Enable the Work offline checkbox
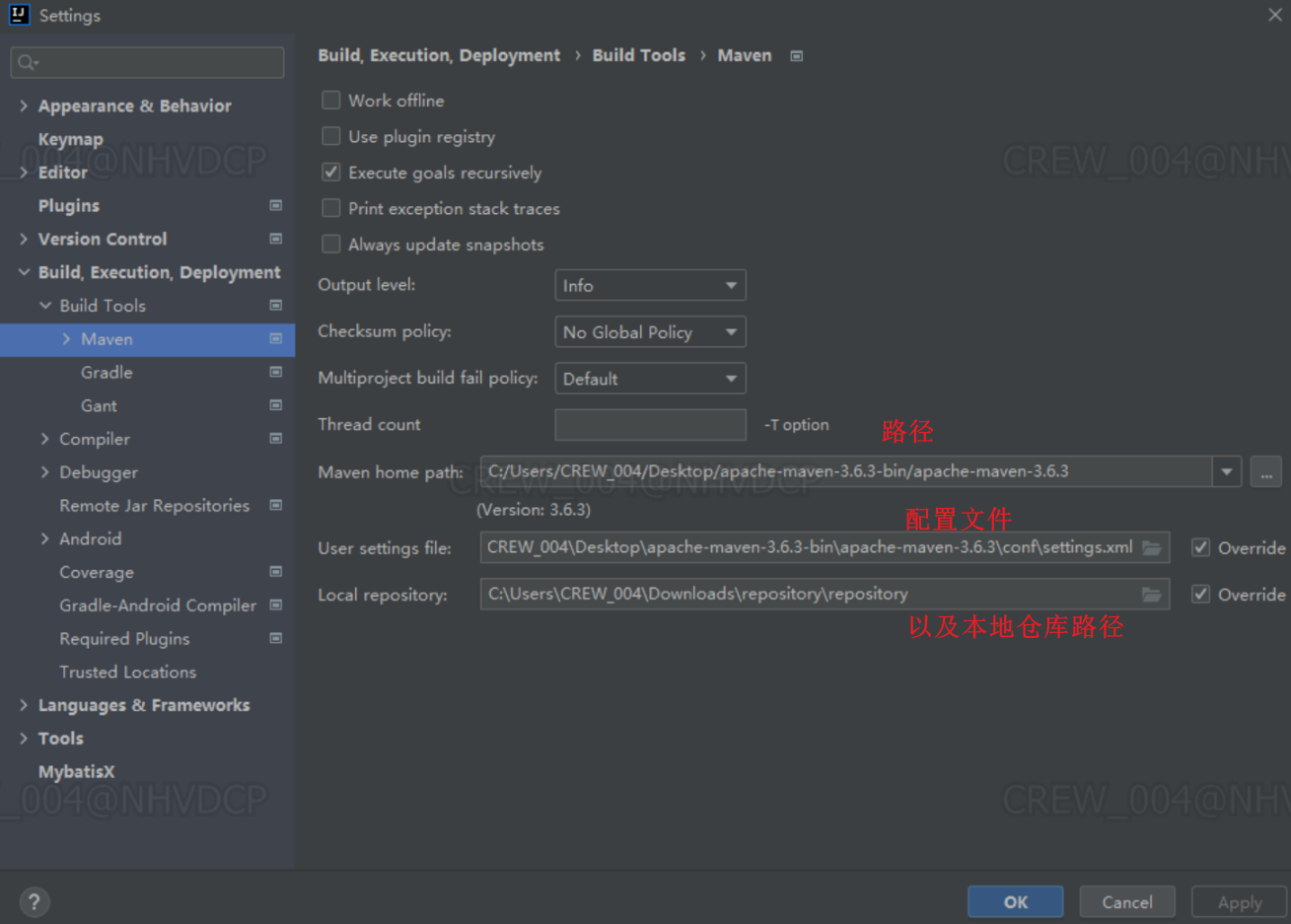The height and width of the screenshot is (924, 1291). pyautogui.click(x=331, y=100)
